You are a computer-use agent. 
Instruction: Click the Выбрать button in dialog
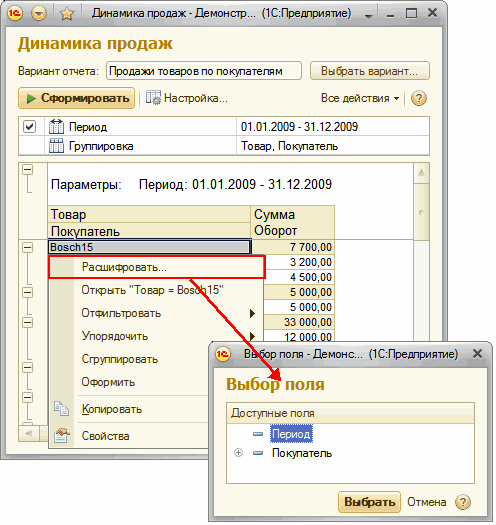coord(369,502)
